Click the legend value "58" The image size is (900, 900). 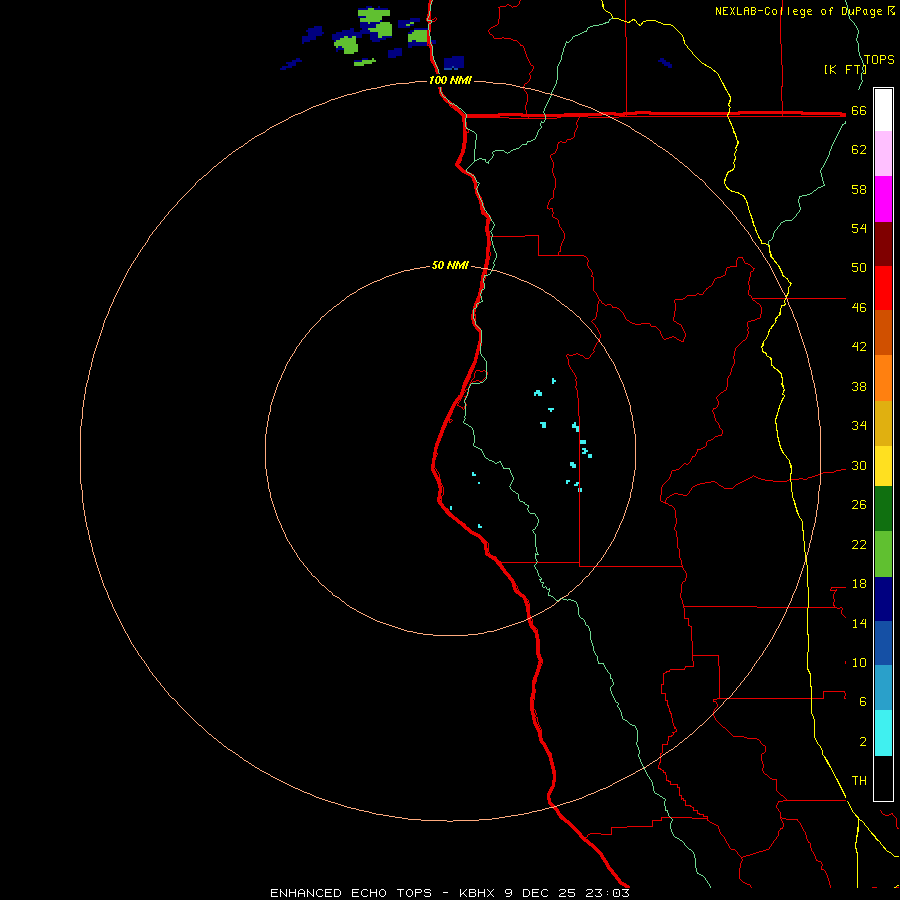[x=859, y=189]
